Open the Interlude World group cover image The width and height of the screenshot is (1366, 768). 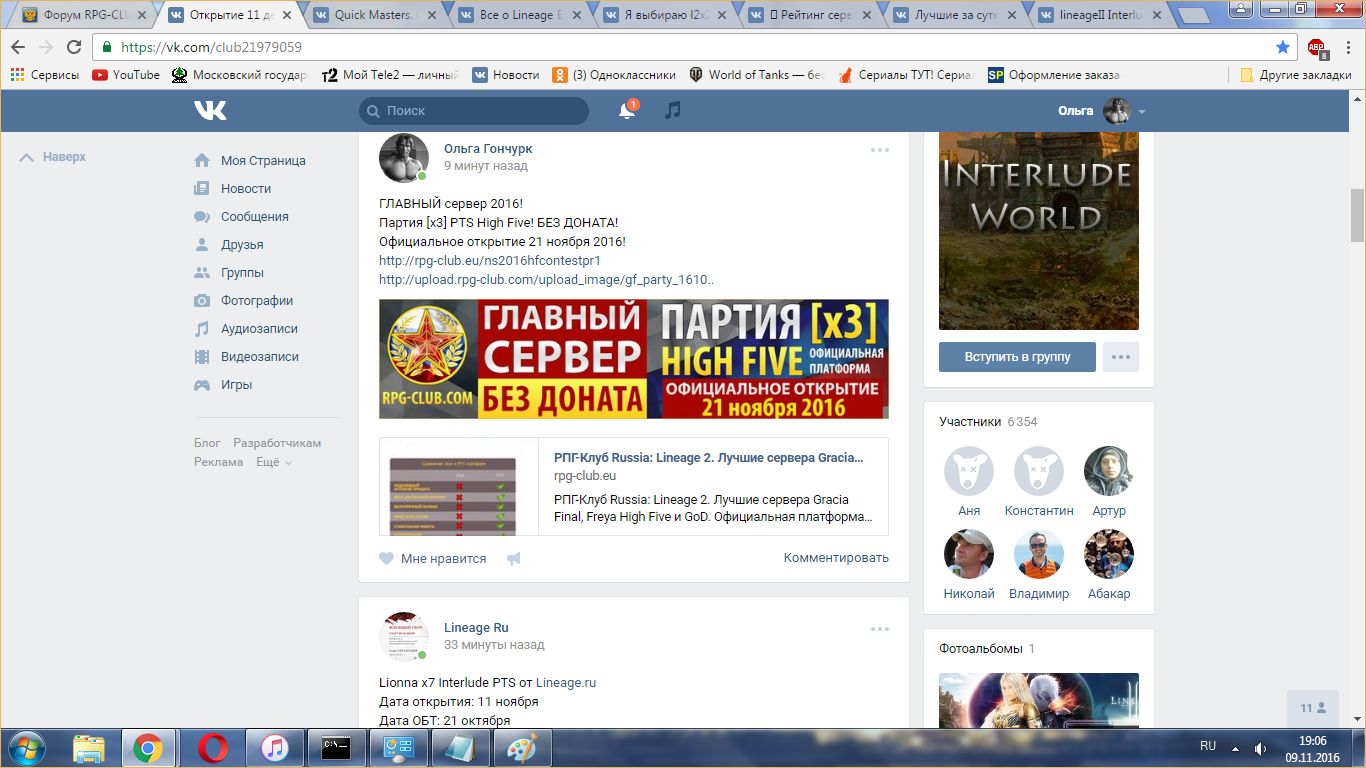click(1039, 230)
